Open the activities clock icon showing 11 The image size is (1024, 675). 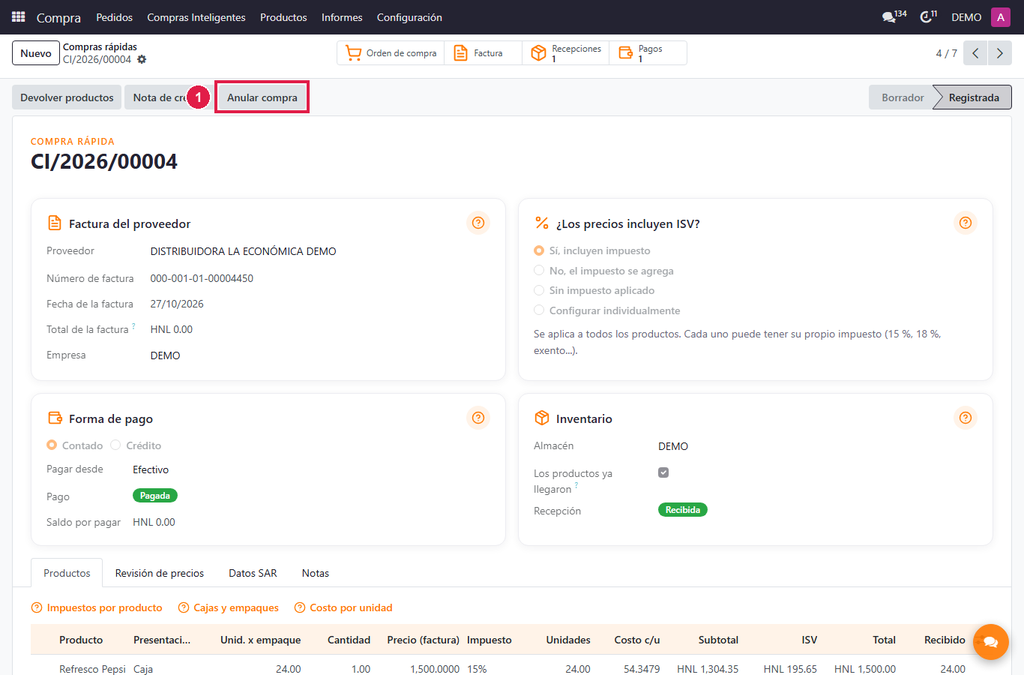click(x=929, y=17)
